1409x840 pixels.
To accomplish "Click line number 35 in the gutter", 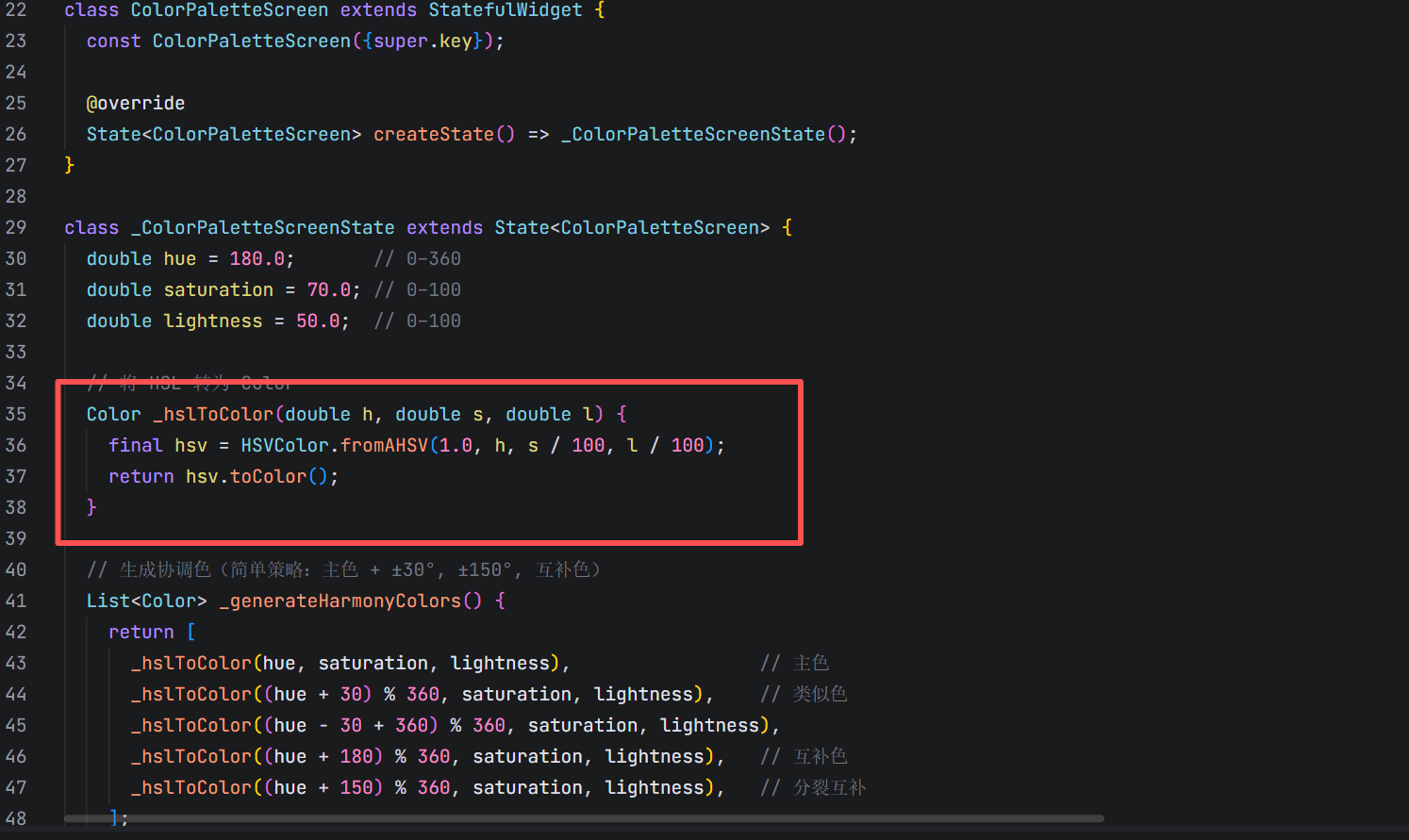I will (16, 414).
